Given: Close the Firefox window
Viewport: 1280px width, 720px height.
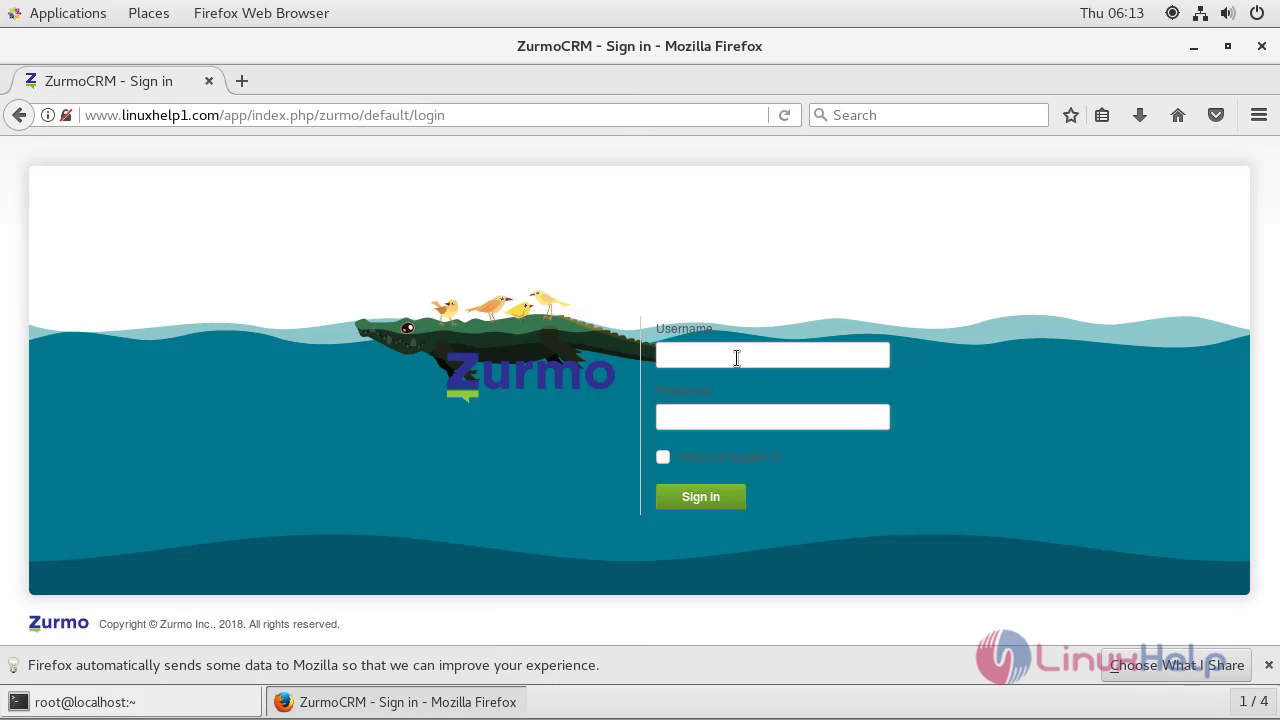Looking at the screenshot, I should 1262,46.
